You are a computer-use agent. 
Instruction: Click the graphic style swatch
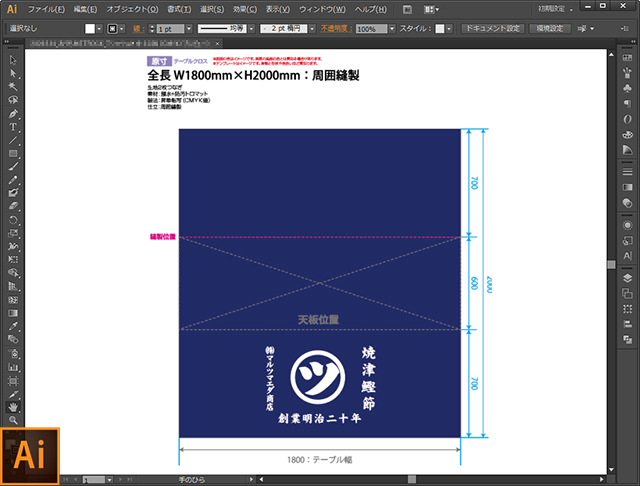click(x=440, y=29)
